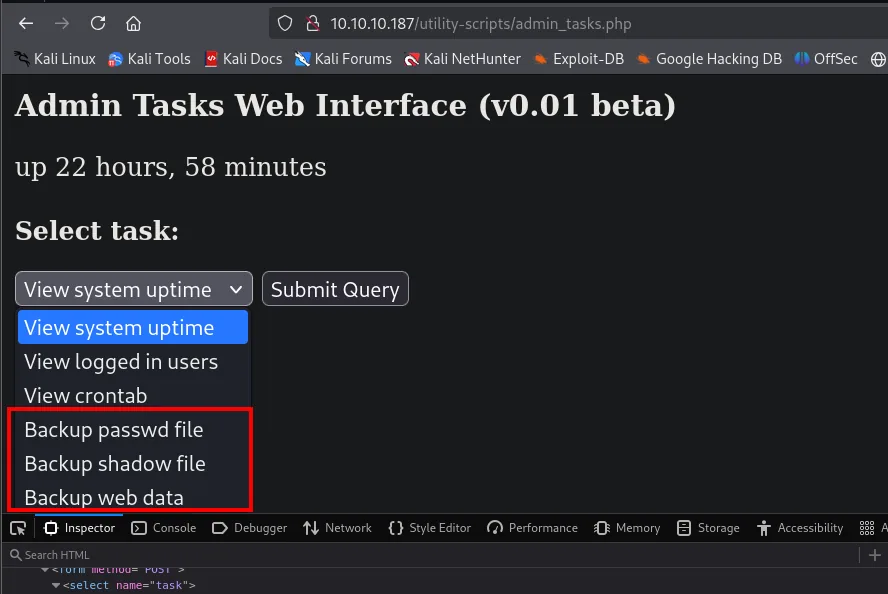Choose Backup shadow file option

[133, 463]
